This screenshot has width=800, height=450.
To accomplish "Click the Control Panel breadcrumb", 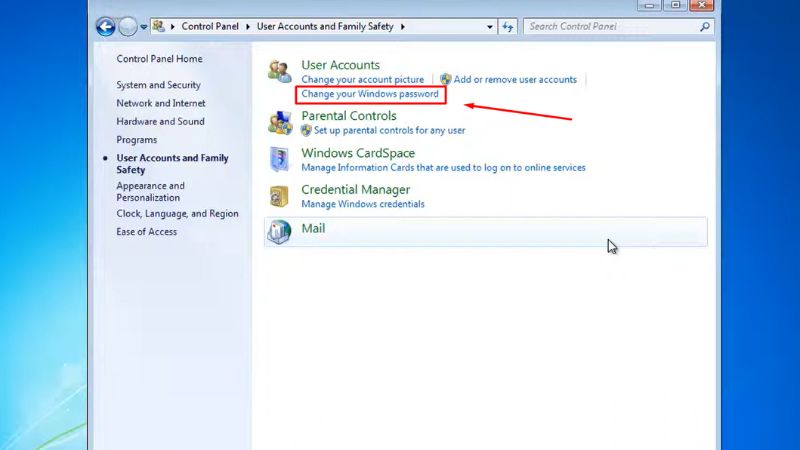I will pos(210,27).
